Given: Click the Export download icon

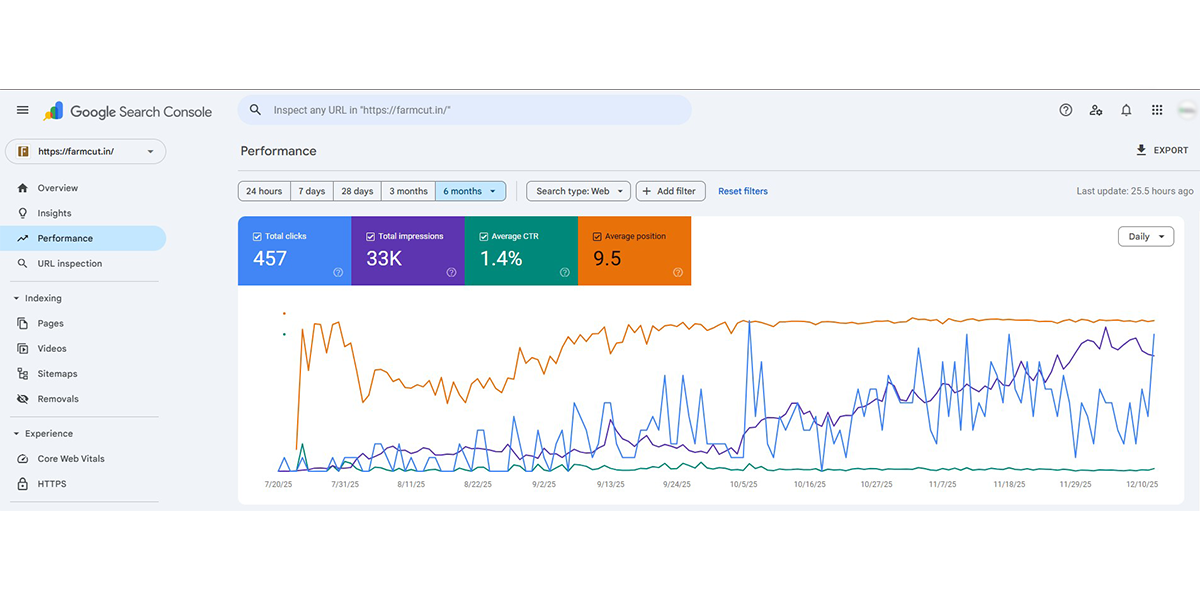Looking at the screenshot, I should tap(1141, 150).
